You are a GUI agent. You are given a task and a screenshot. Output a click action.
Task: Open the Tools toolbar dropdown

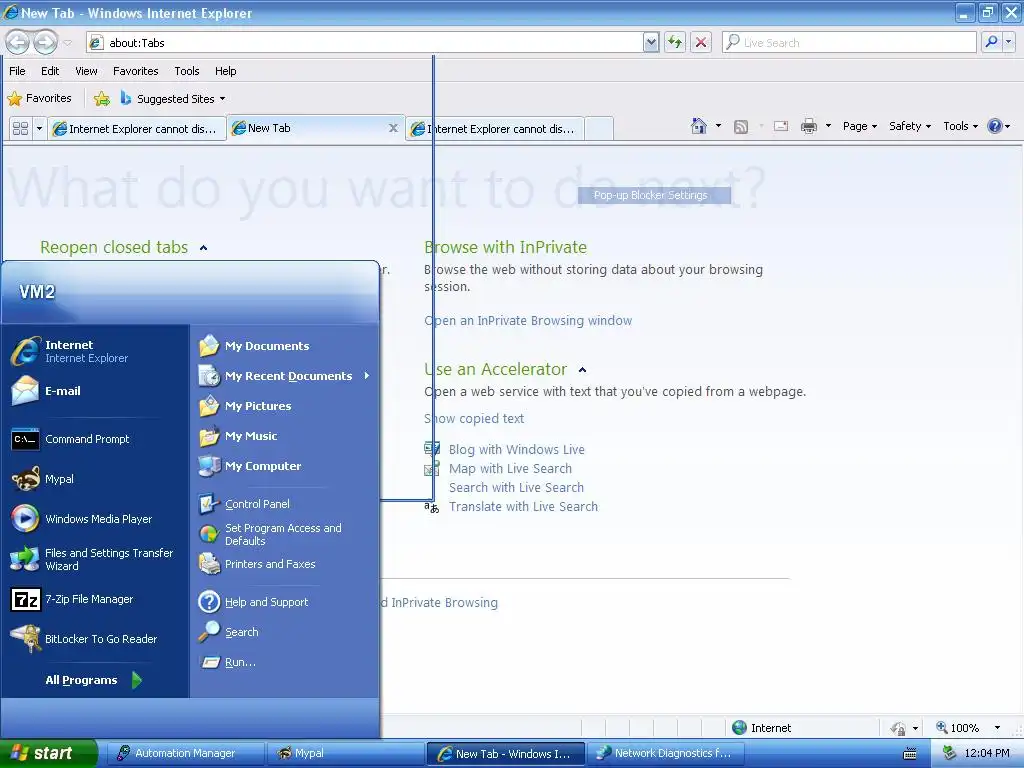(960, 126)
